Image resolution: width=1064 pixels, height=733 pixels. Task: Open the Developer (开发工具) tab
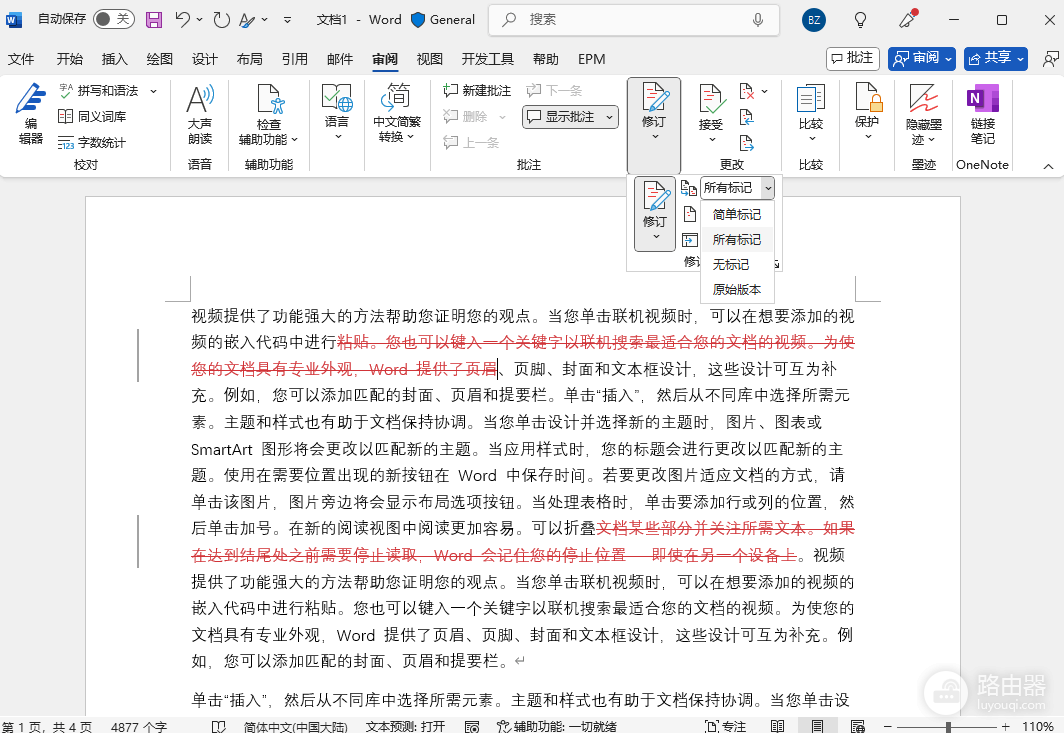[488, 59]
